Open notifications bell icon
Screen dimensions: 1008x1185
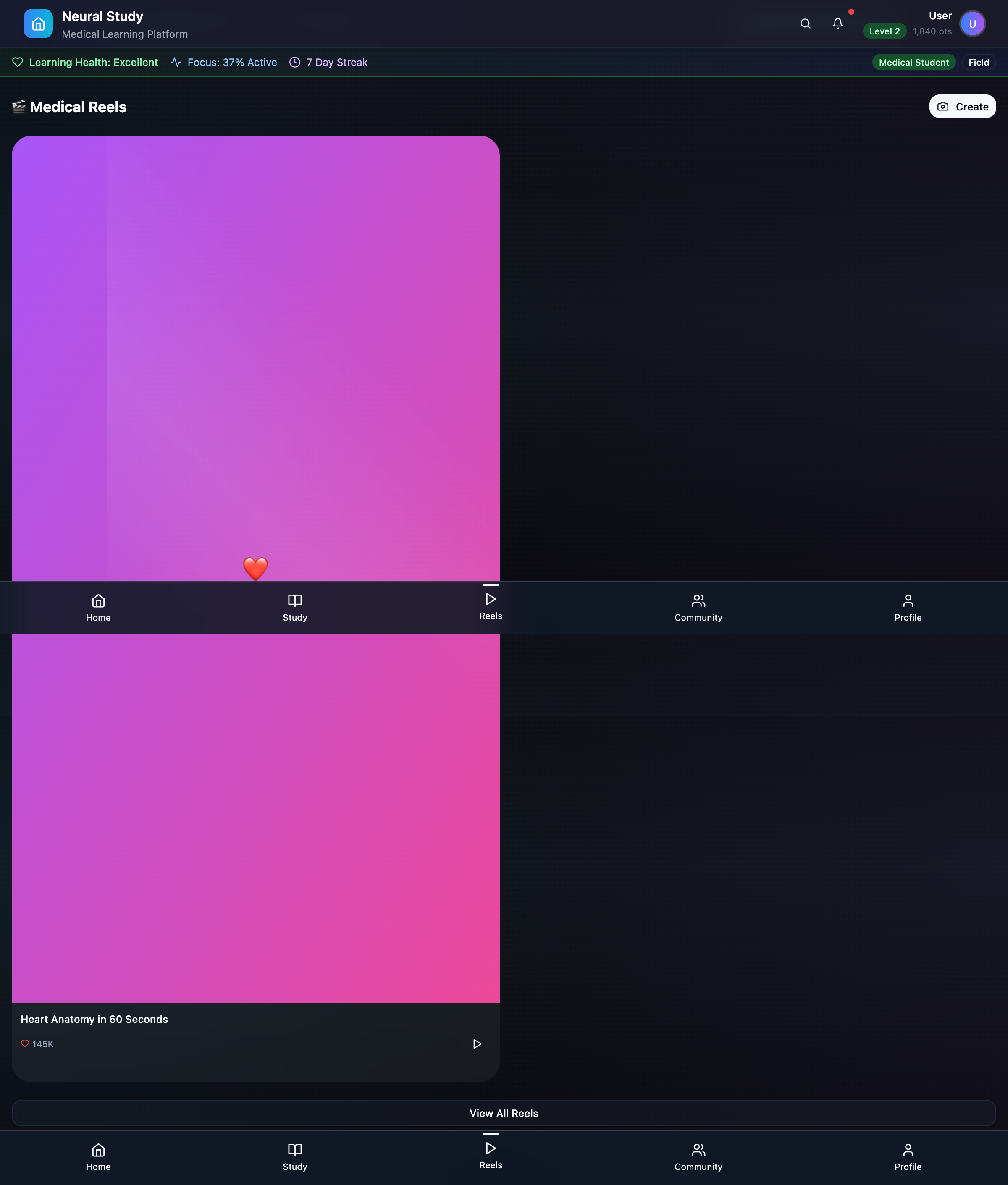pos(837,24)
